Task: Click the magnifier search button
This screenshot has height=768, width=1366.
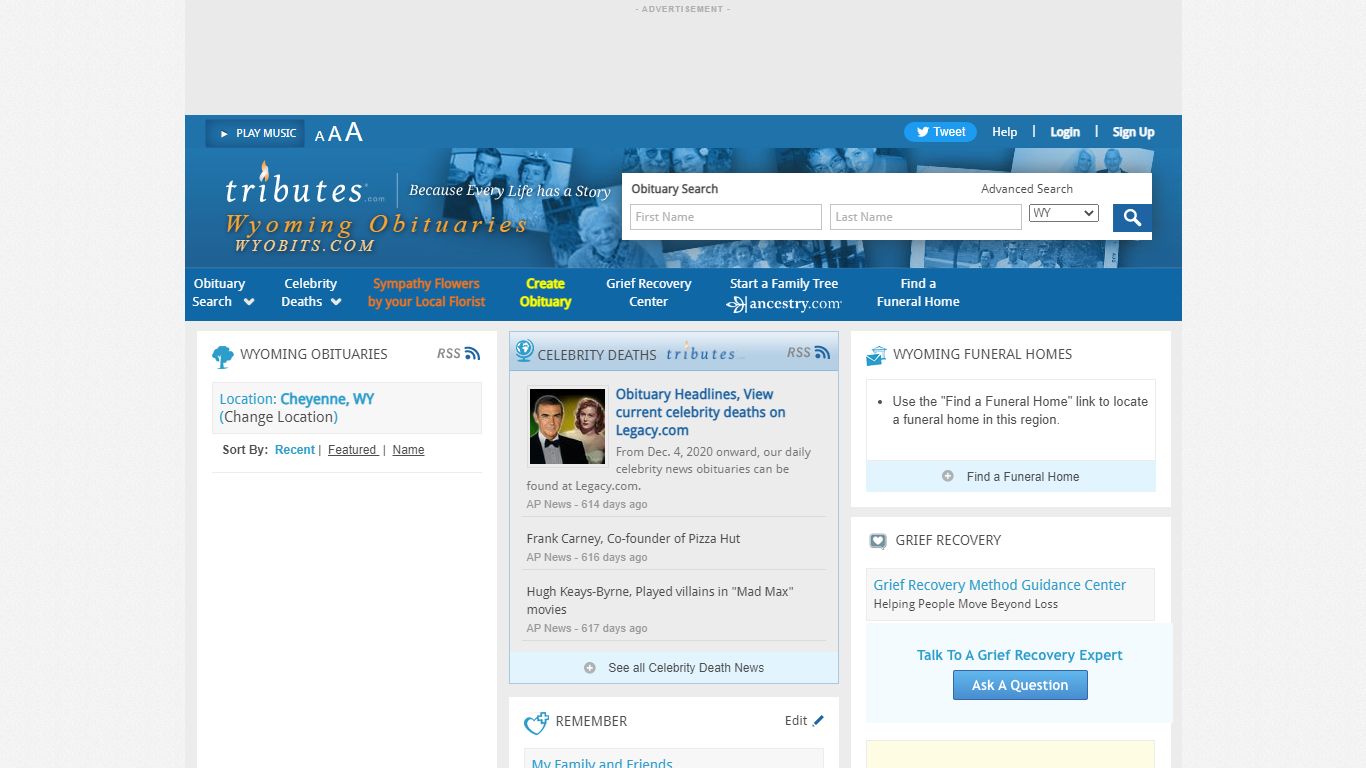Action: tap(1132, 218)
